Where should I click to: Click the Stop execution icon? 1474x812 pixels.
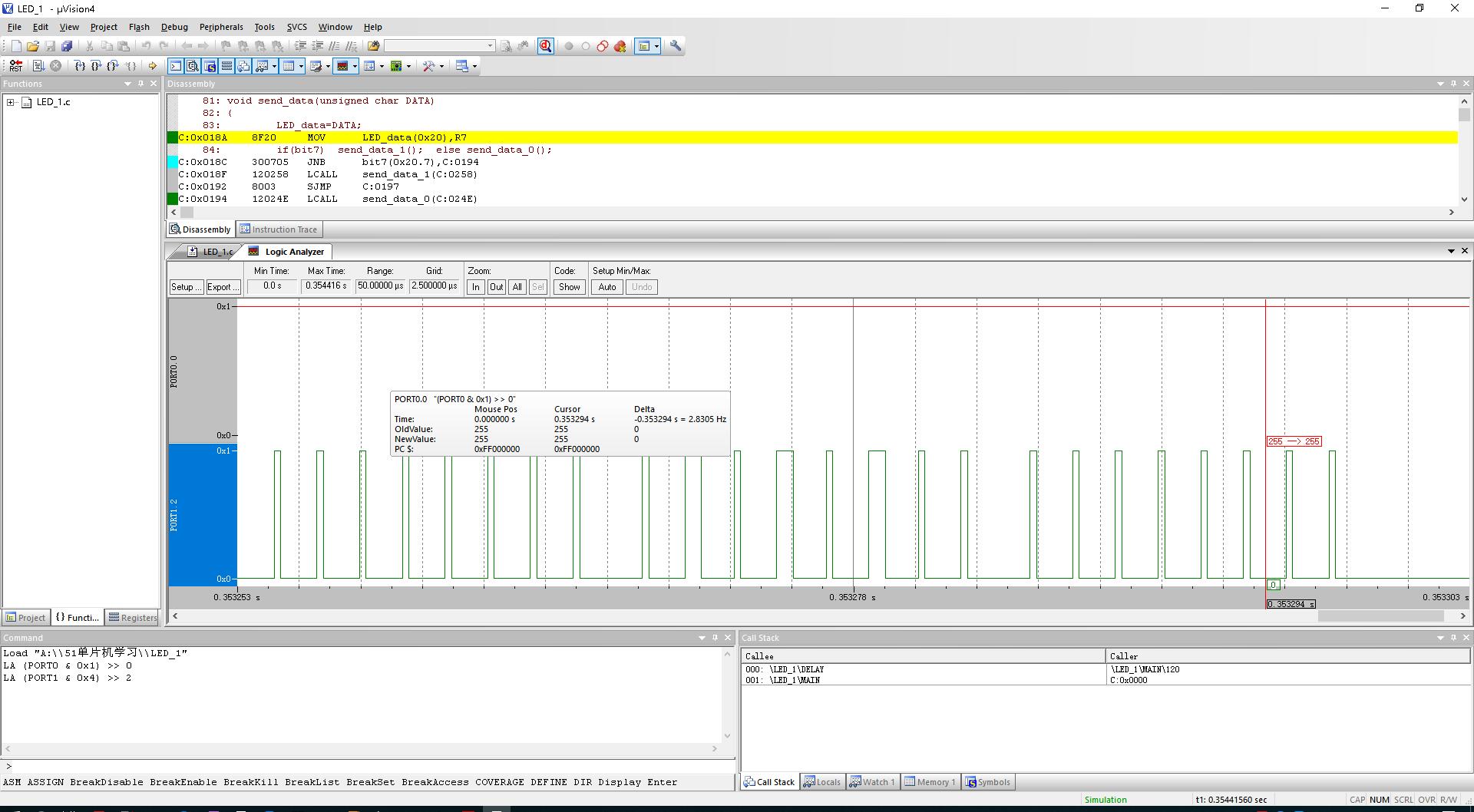point(55,66)
